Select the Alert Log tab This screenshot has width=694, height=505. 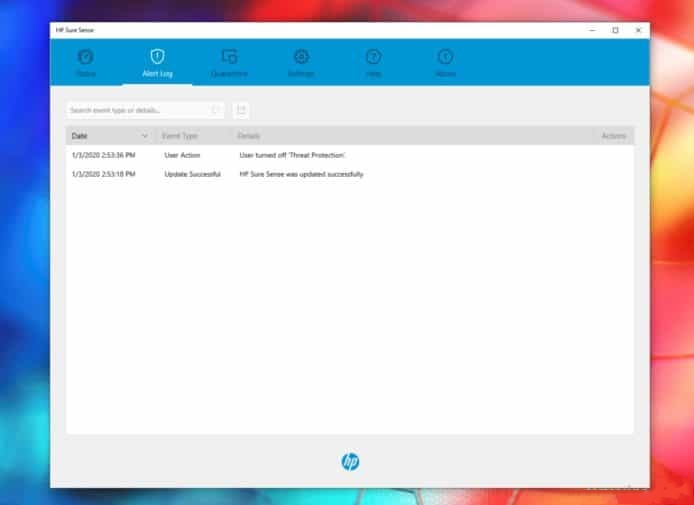tap(157, 63)
